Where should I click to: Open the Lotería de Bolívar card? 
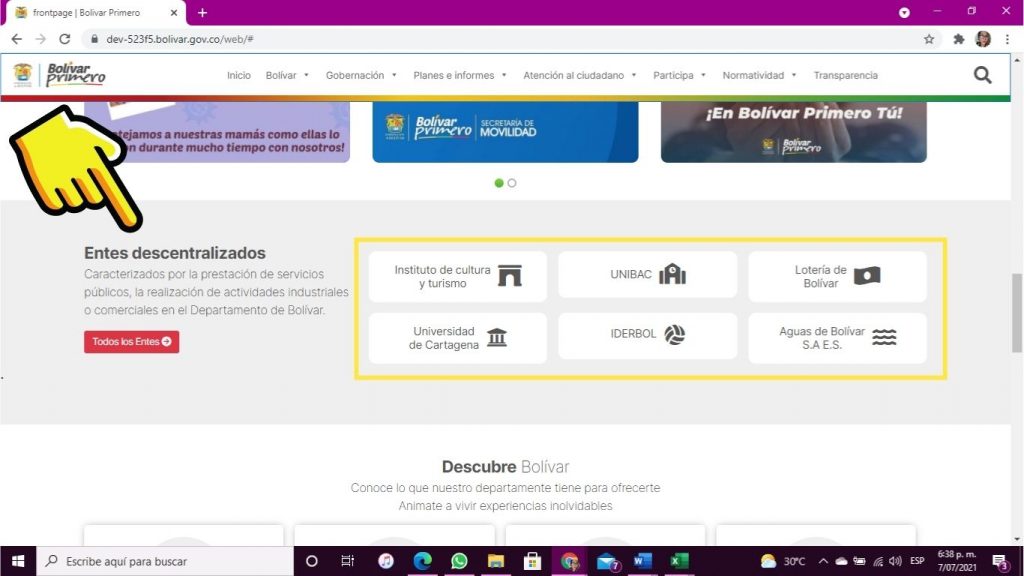point(837,276)
